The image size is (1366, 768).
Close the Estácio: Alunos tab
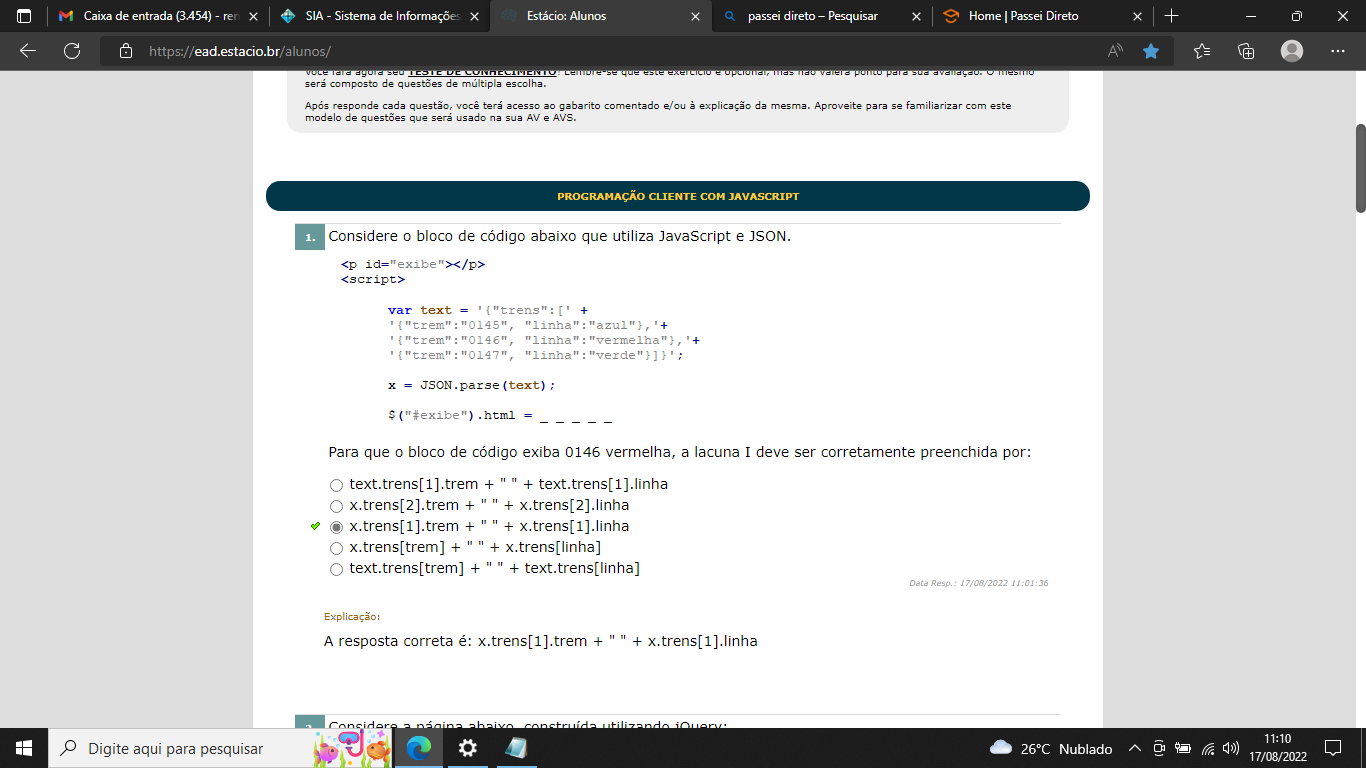(695, 16)
